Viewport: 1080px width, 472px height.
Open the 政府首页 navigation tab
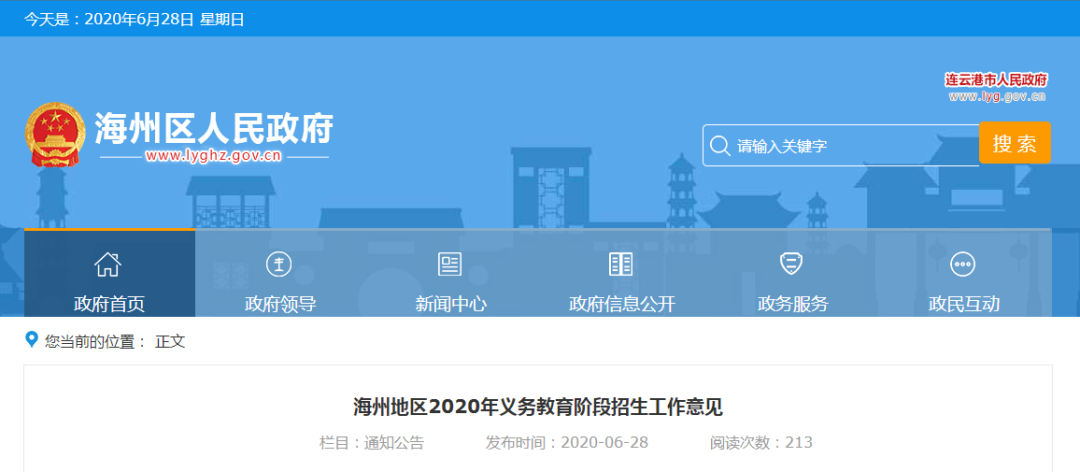110,274
